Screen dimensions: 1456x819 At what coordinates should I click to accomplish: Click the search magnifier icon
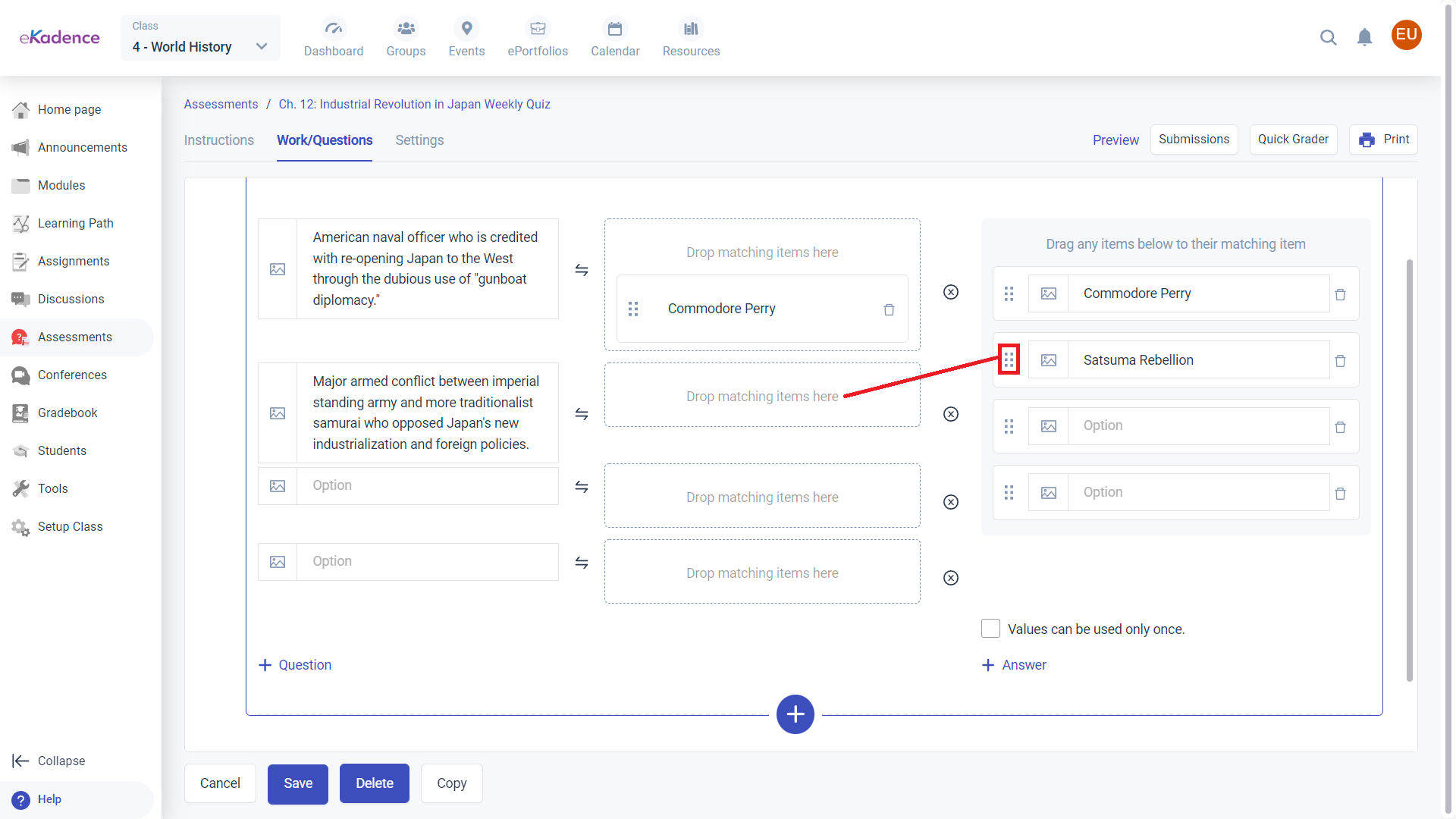pos(1328,37)
